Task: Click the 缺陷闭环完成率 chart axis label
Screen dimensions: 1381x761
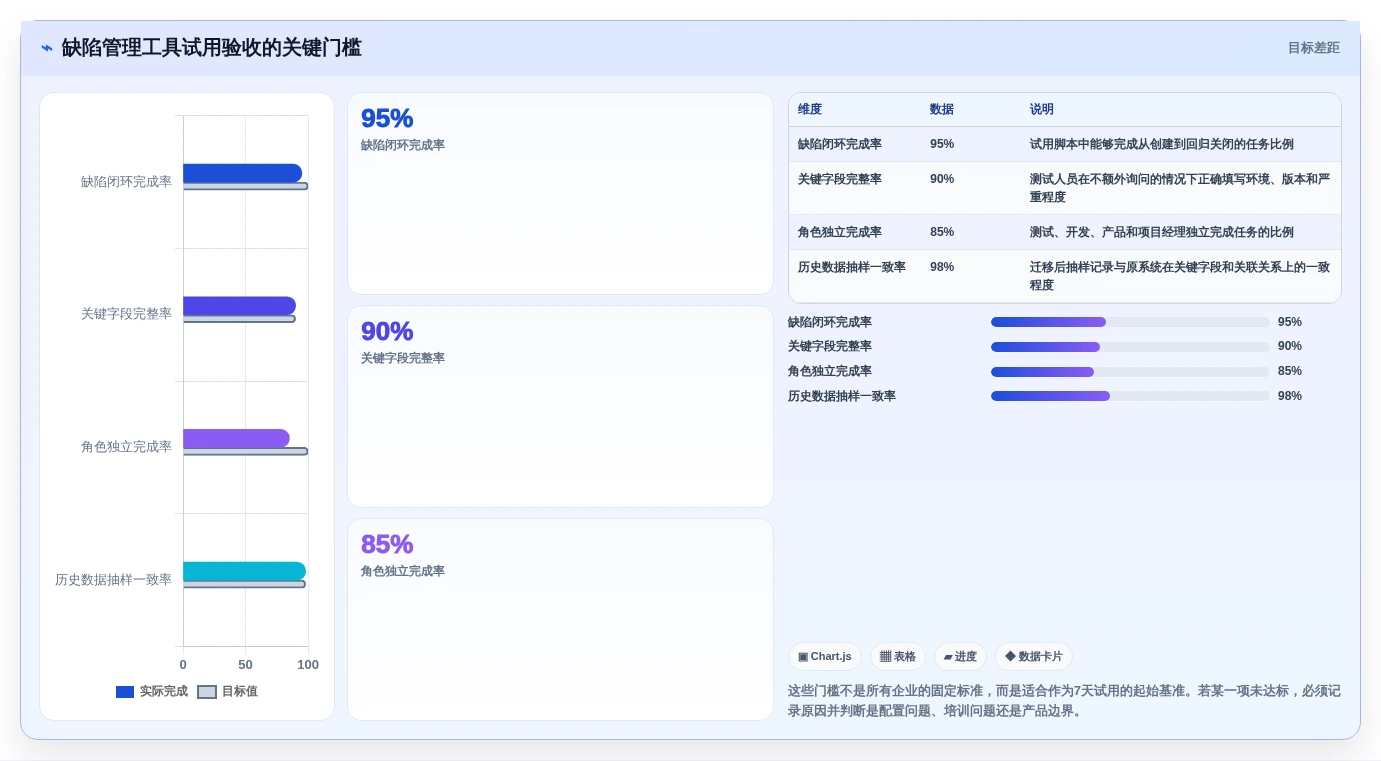Action: 126,182
